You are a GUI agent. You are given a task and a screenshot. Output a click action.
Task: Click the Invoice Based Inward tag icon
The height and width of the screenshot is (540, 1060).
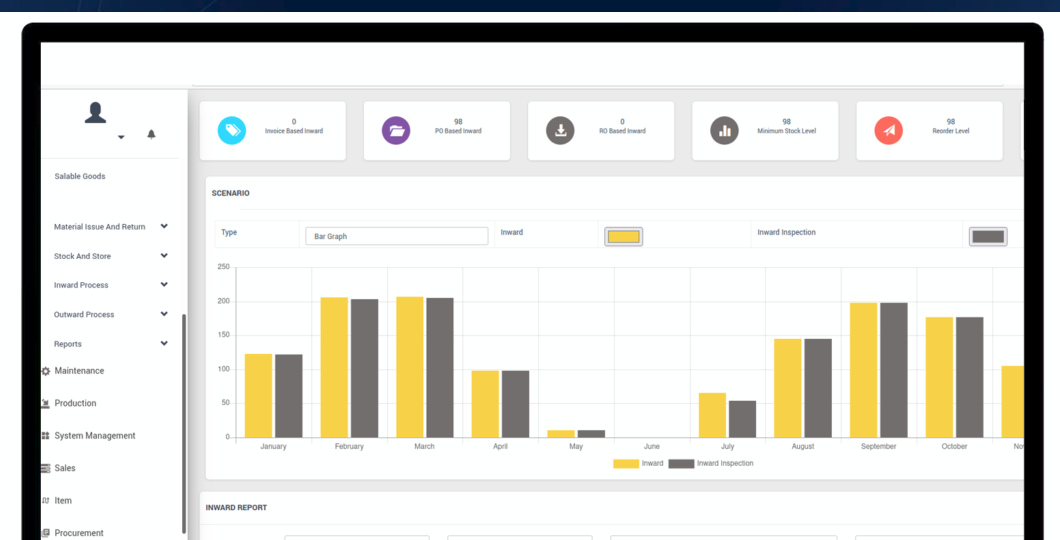tap(232, 130)
